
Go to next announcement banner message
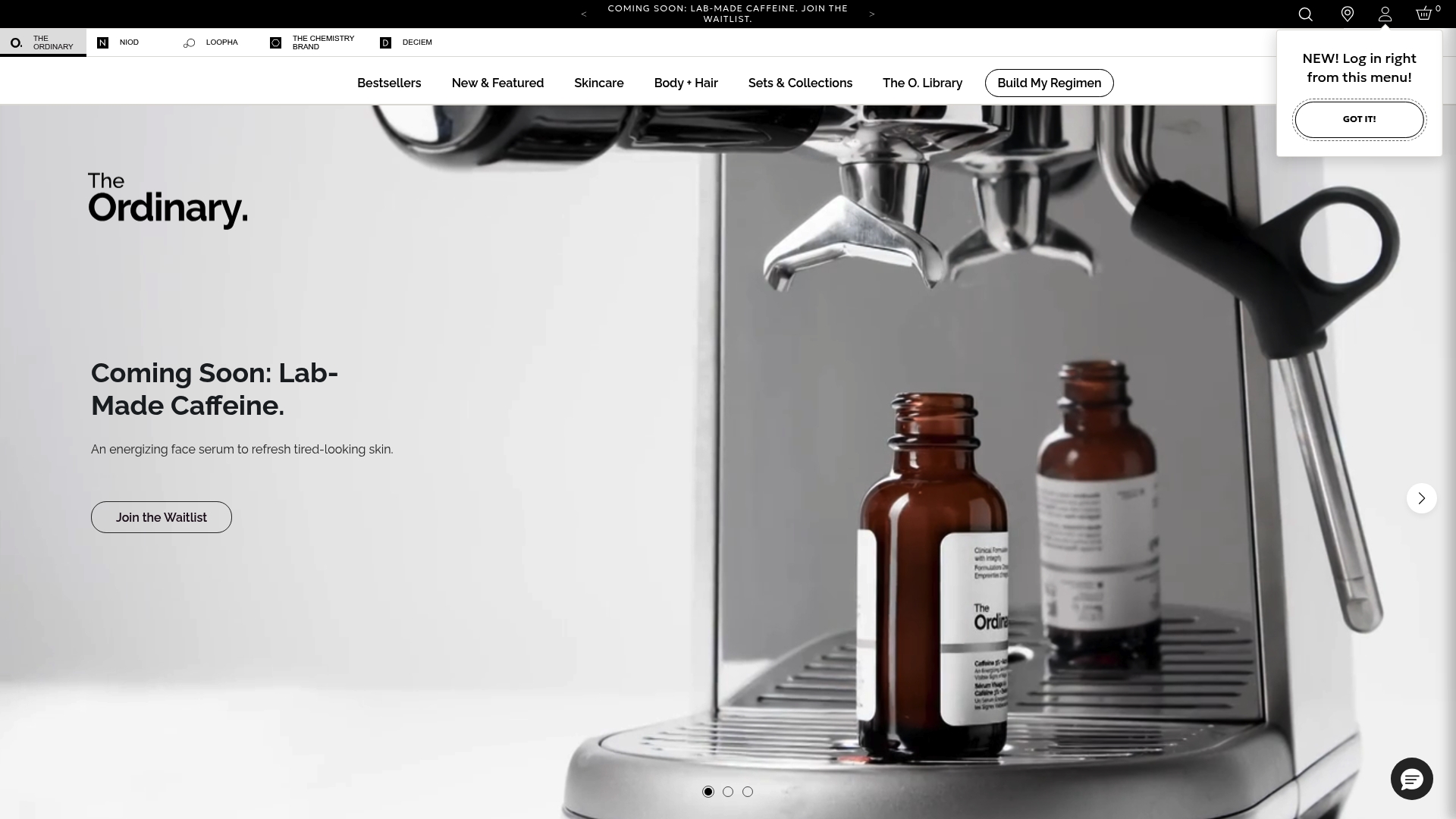[x=872, y=14]
